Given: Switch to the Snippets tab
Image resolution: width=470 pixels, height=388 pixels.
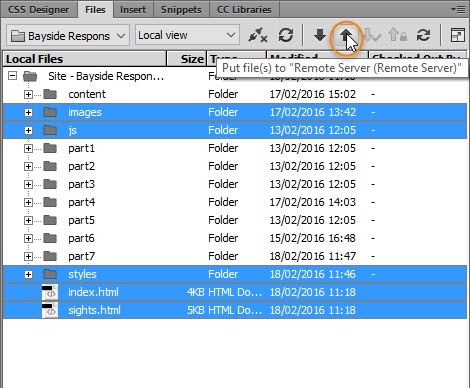Looking at the screenshot, I should (181, 9).
